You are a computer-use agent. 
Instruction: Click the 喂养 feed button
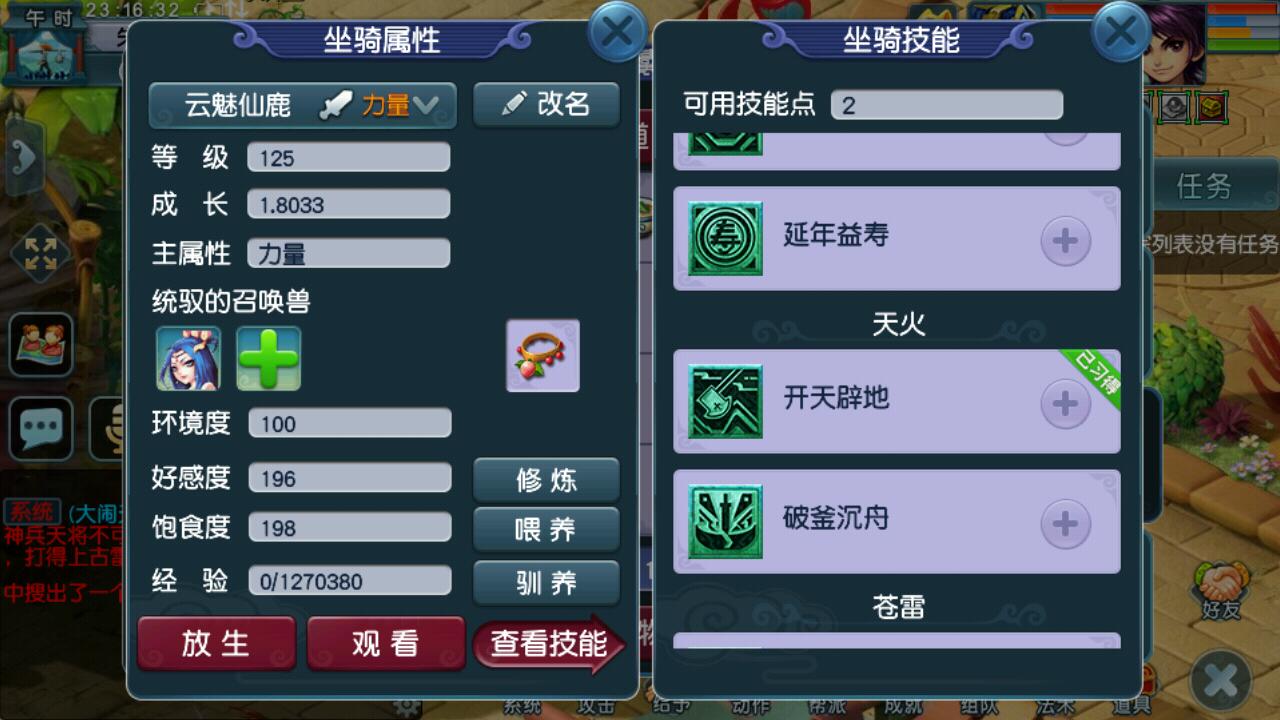(x=546, y=530)
